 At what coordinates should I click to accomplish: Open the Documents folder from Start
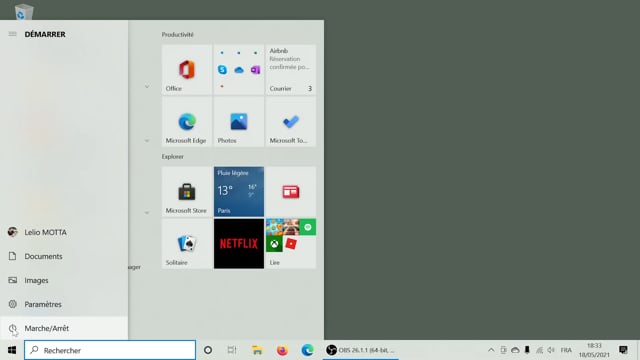click(64, 256)
